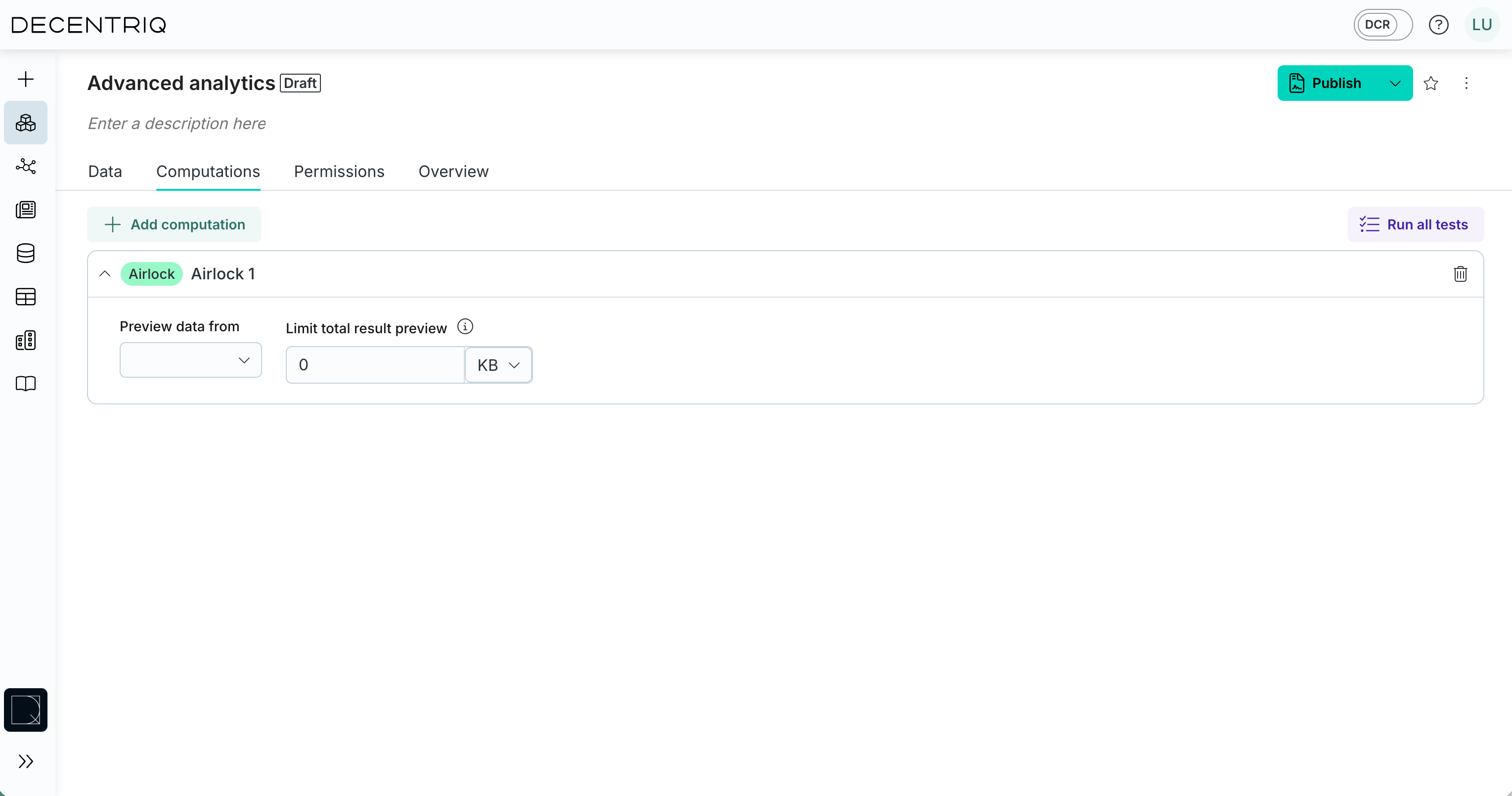Switch to the Overview tab
This screenshot has width=1512, height=796.
(x=453, y=172)
